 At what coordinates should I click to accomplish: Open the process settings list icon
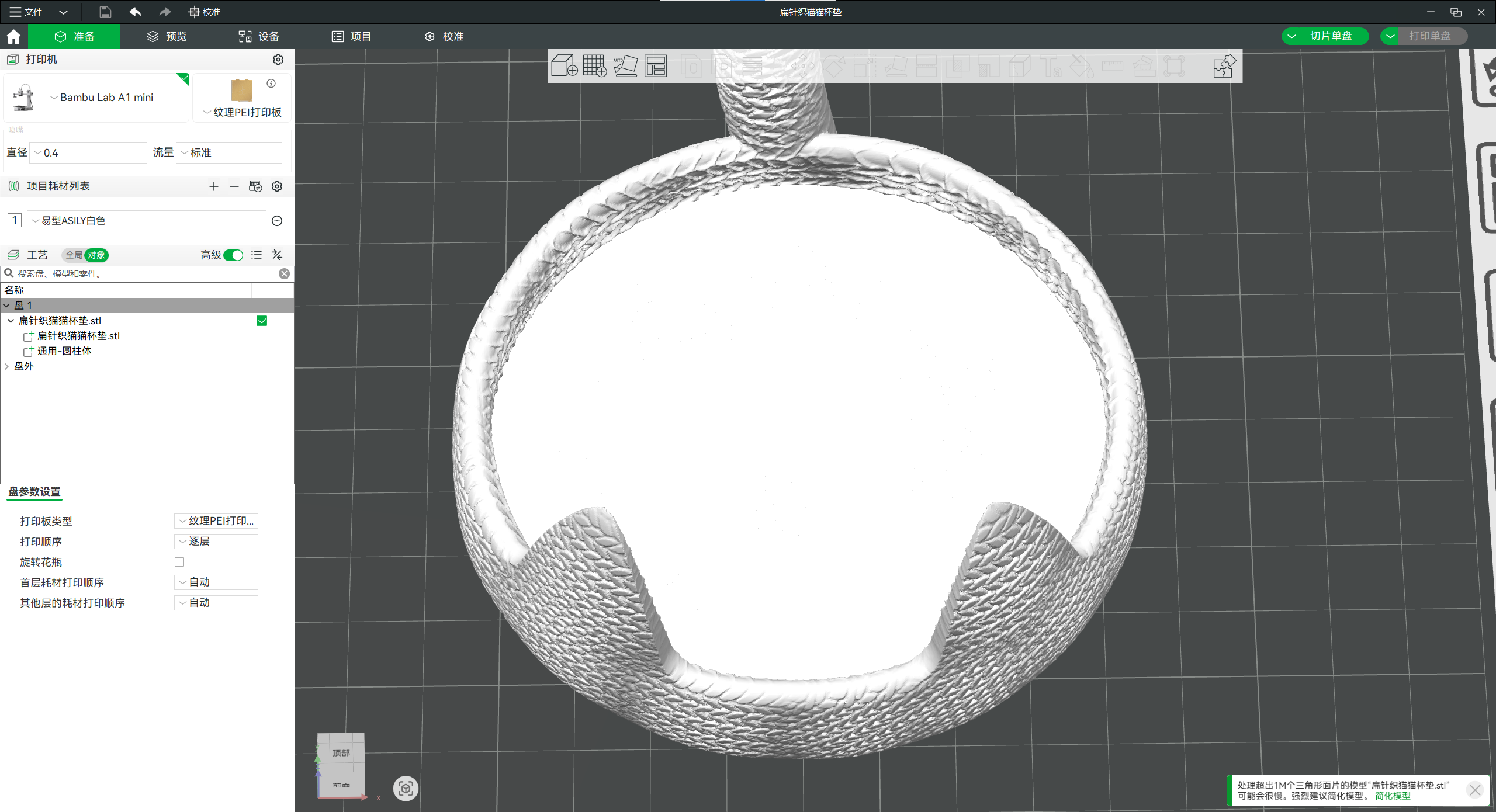(256, 255)
